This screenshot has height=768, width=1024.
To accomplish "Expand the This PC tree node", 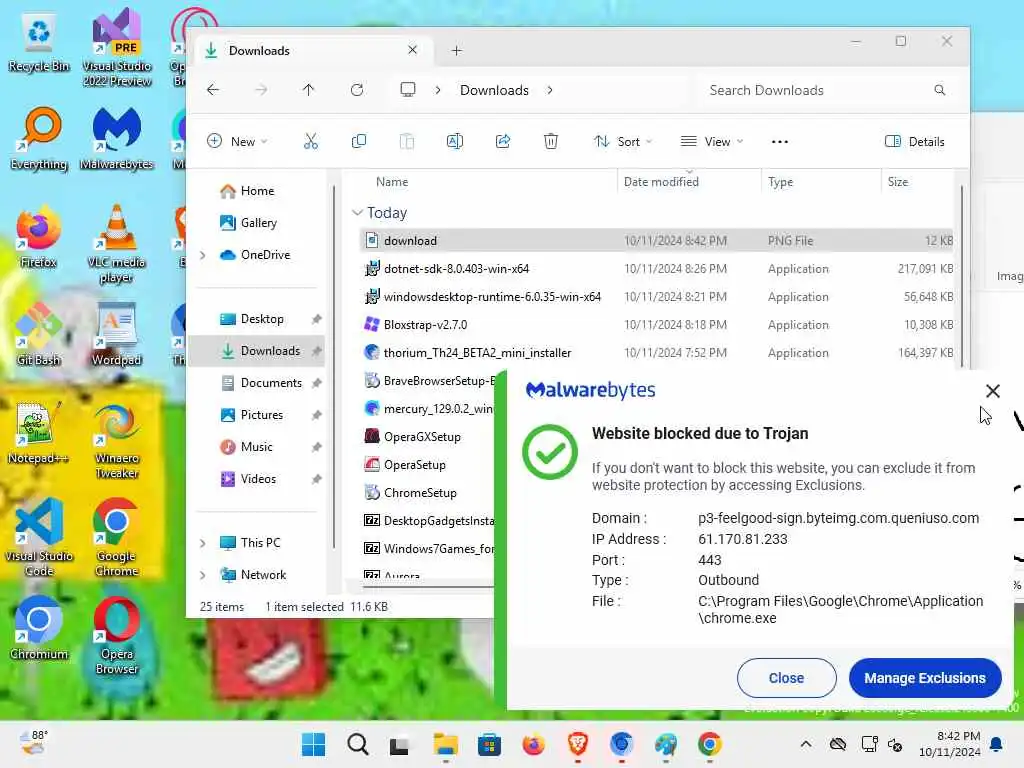I will click(203, 543).
